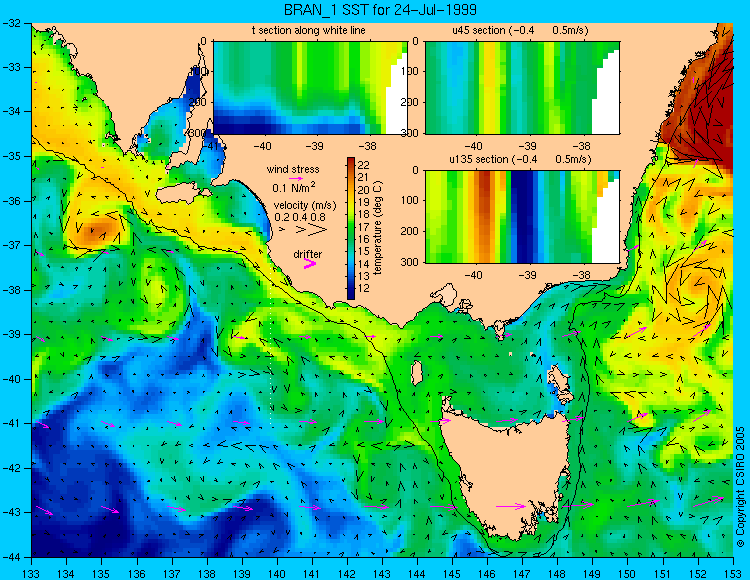Click the 'temperature (deg C)' vertical label
This screenshot has height=580, width=750.
coord(378,228)
